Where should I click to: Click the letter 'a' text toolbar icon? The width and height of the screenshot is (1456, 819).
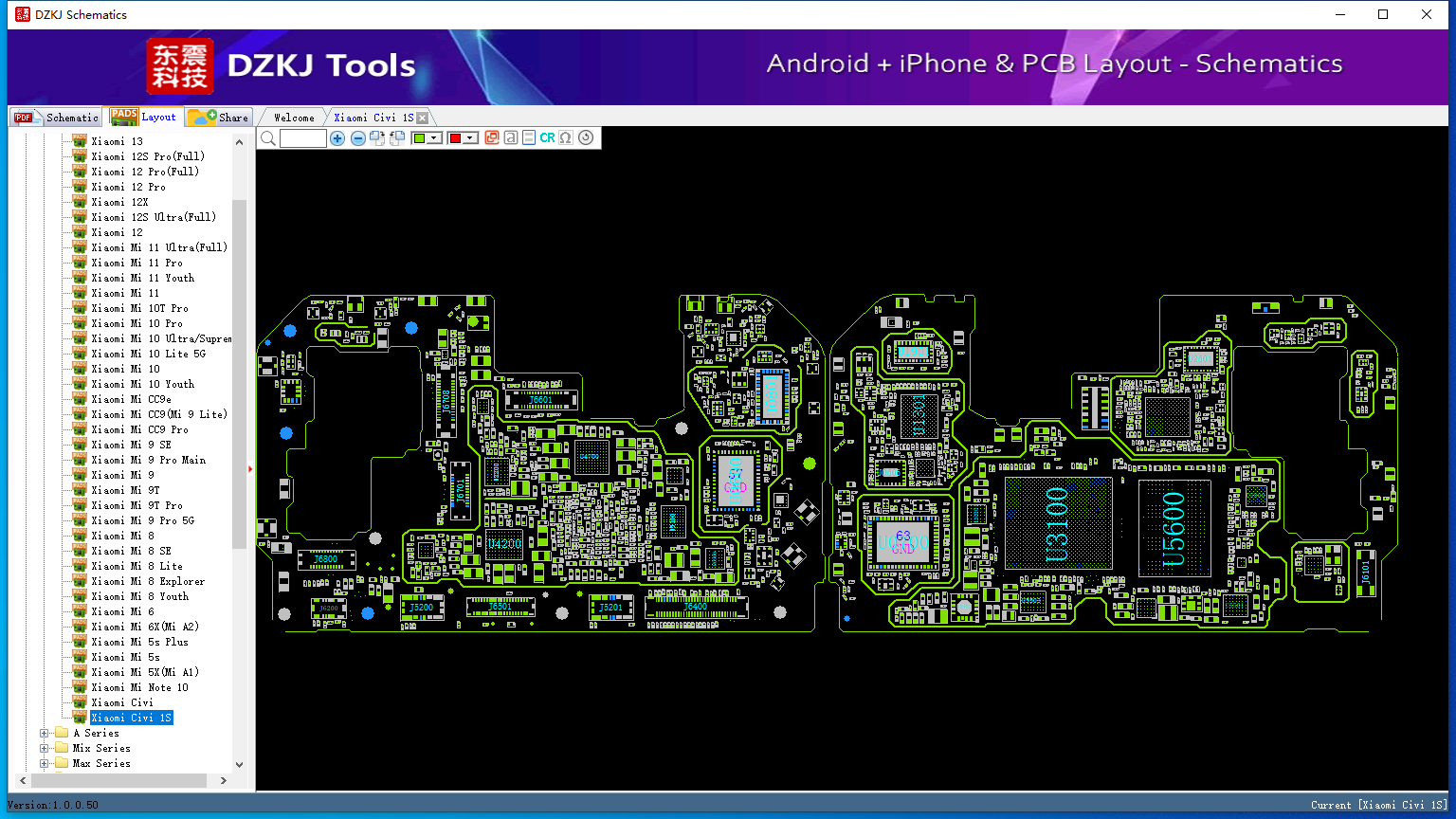511,138
